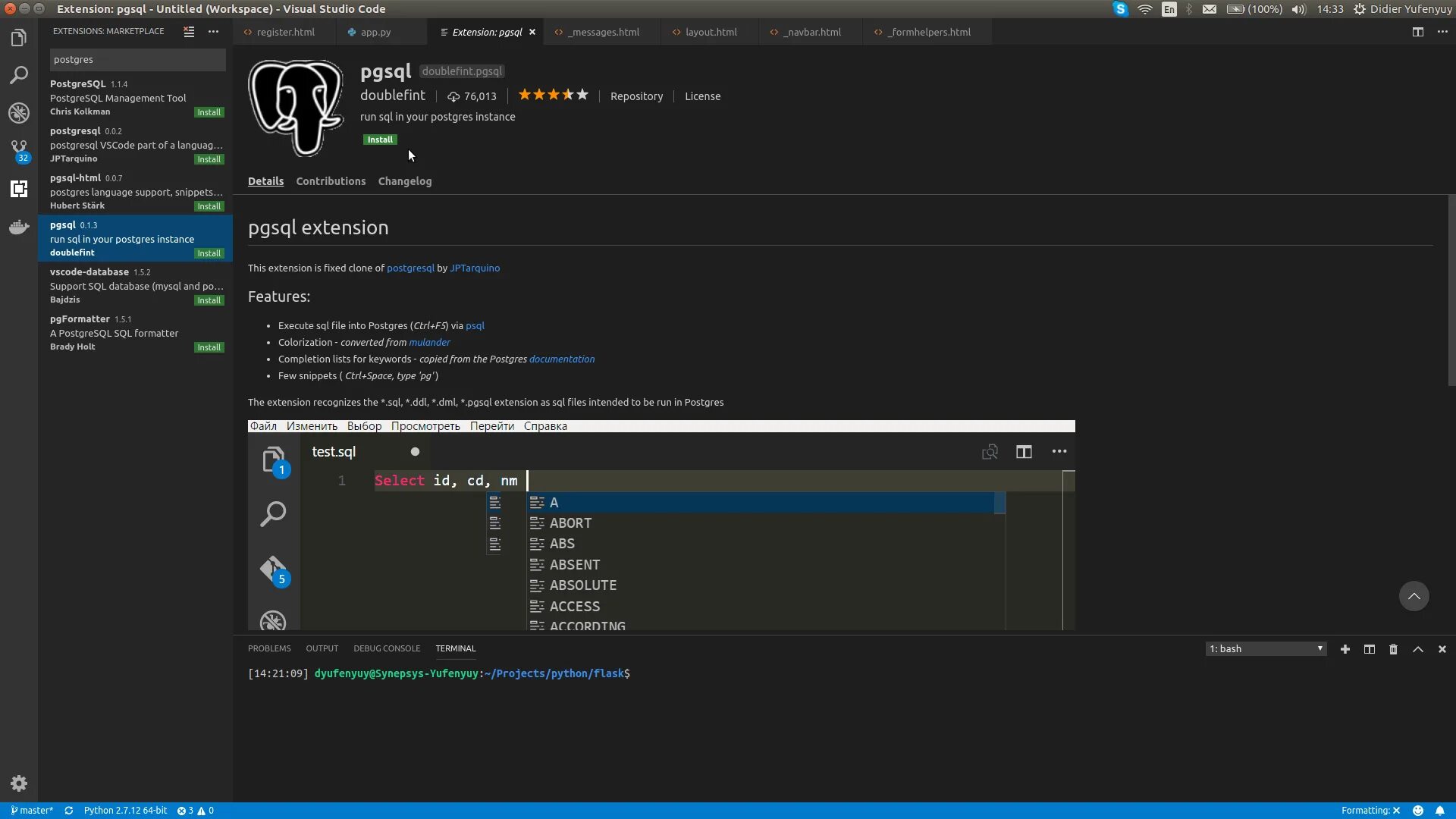Screen dimensions: 1456x819
Task: Kill the terminal with trash icon
Action: [x=1393, y=649]
